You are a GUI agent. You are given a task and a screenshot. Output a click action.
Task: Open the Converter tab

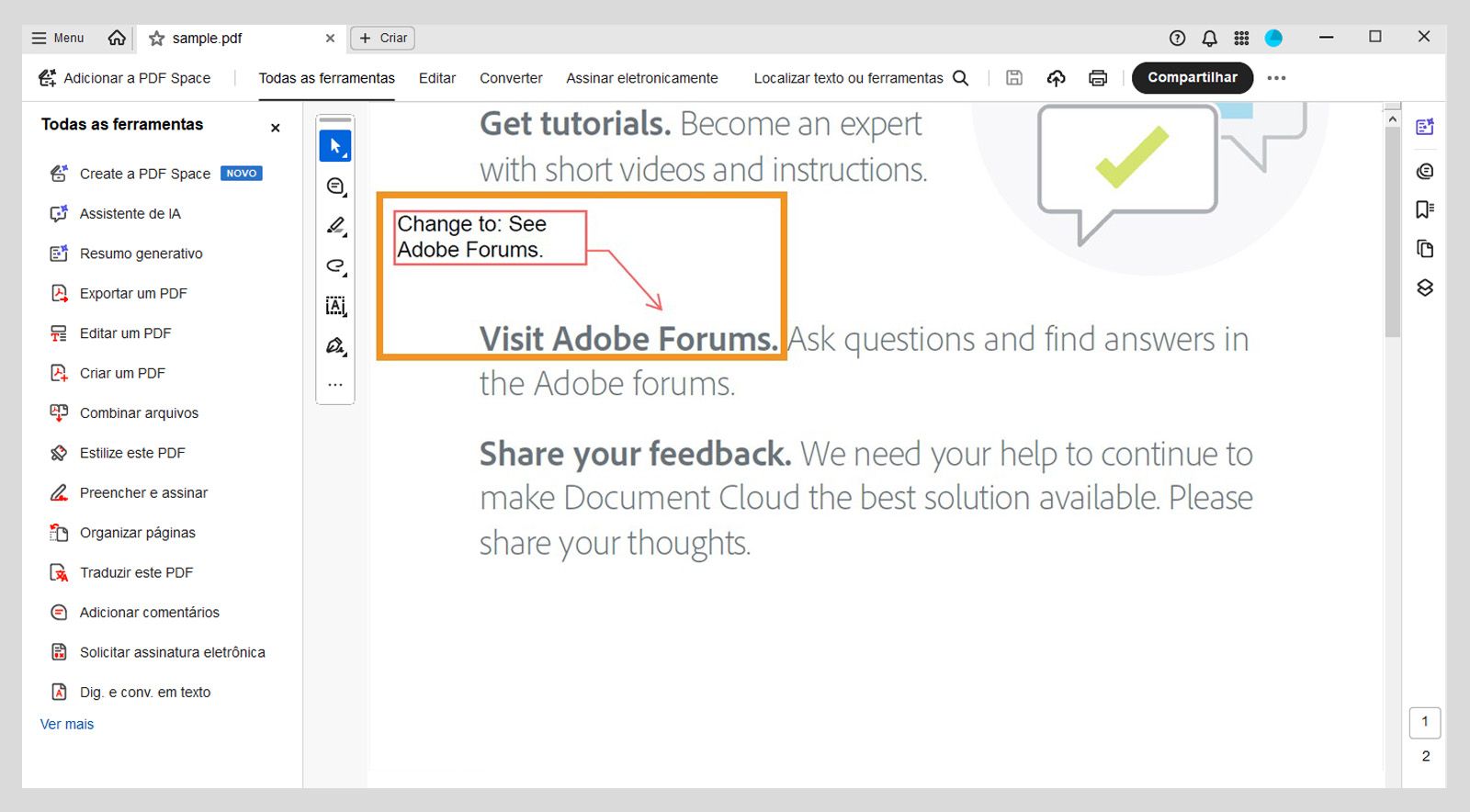click(511, 78)
